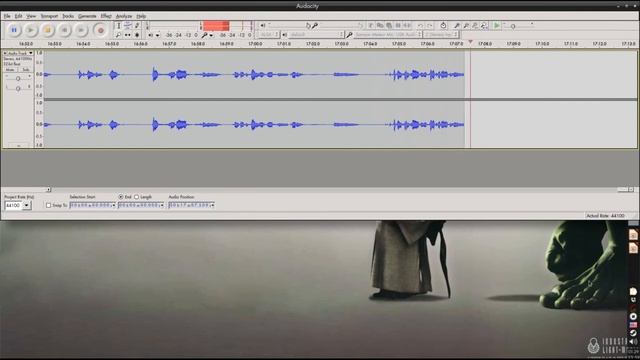Click the green Play-at-Speed button
The width and height of the screenshot is (640, 360).
[x=497, y=26]
